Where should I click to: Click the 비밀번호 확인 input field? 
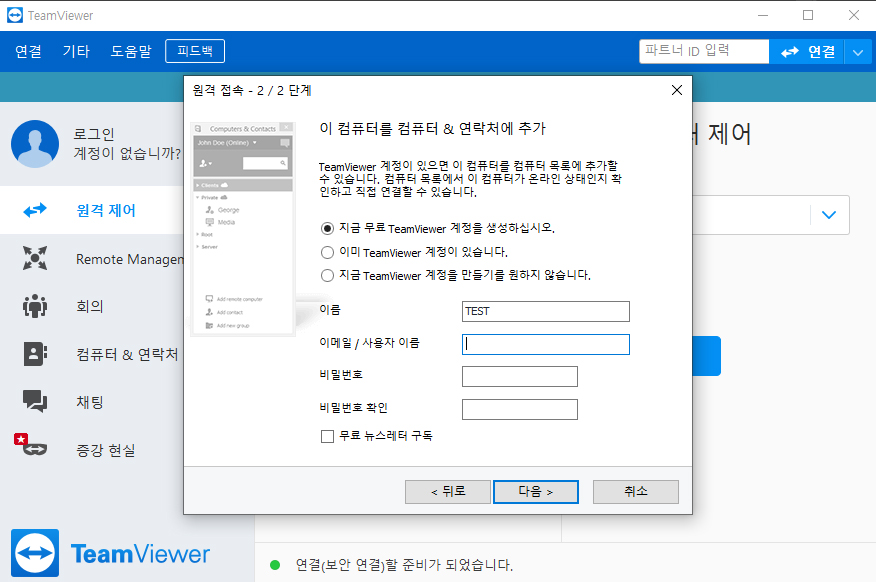coord(520,409)
